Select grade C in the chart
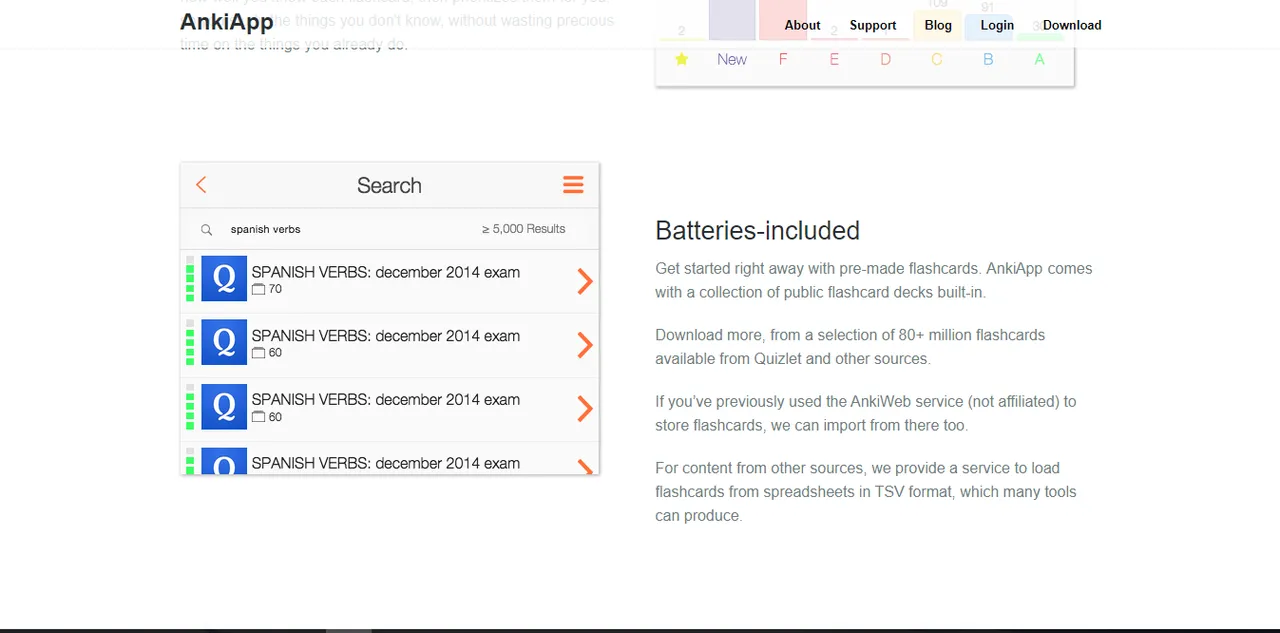Image resolution: width=1280 pixels, height=633 pixels. pyautogui.click(x=937, y=59)
